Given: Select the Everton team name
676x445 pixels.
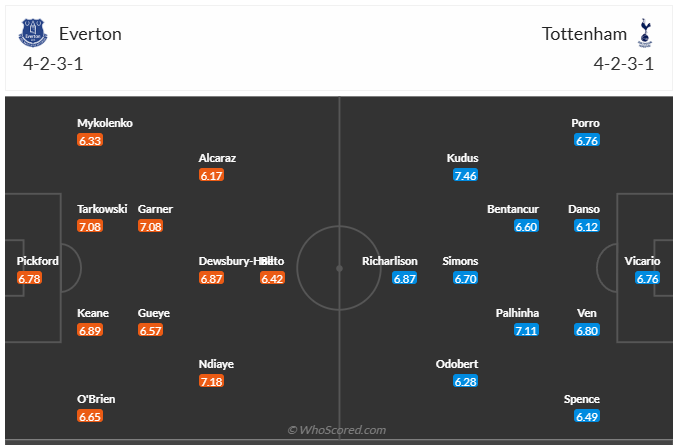Looking at the screenshot, I should coord(90,34).
